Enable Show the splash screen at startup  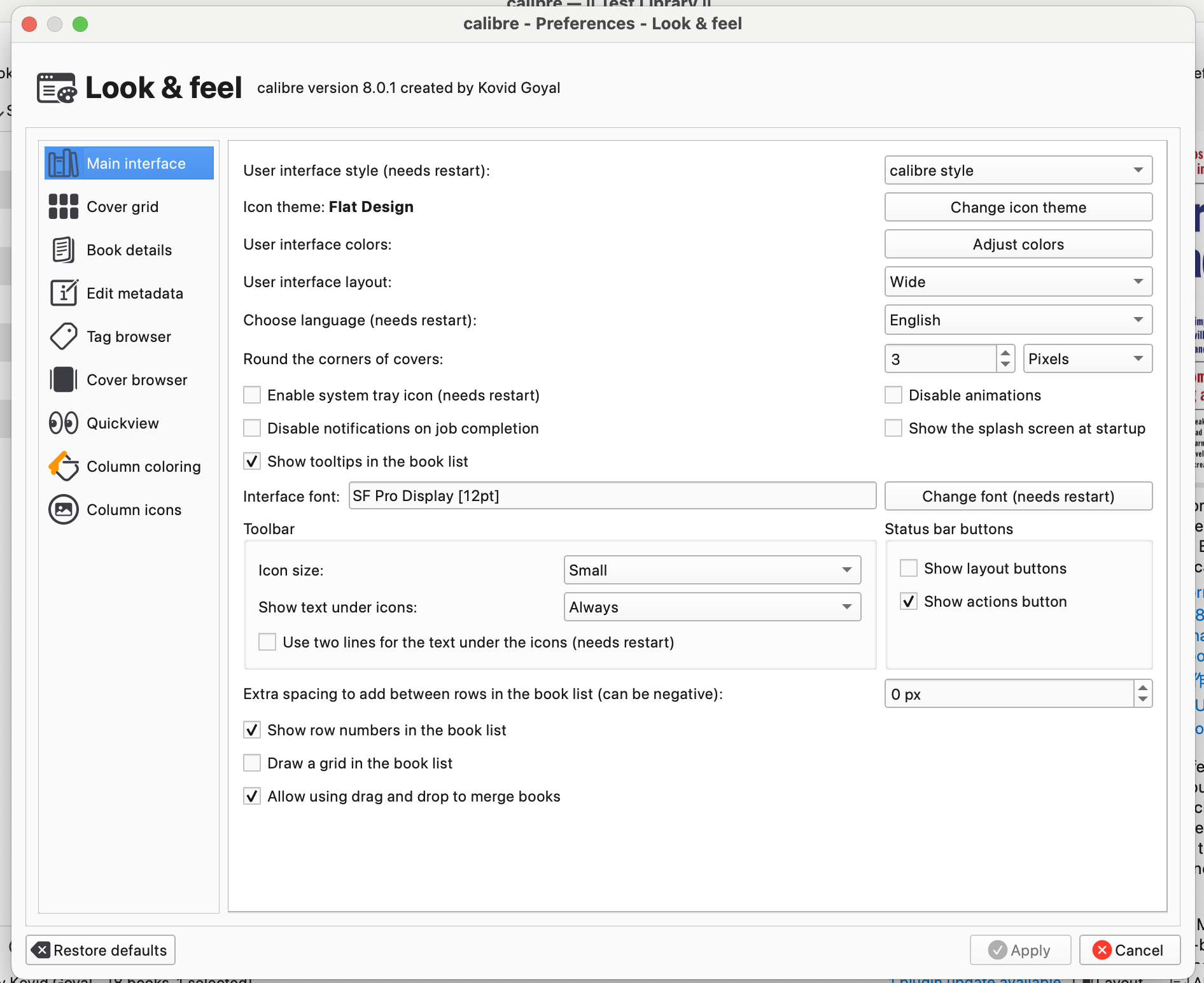pyautogui.click(x=893, y=428)
